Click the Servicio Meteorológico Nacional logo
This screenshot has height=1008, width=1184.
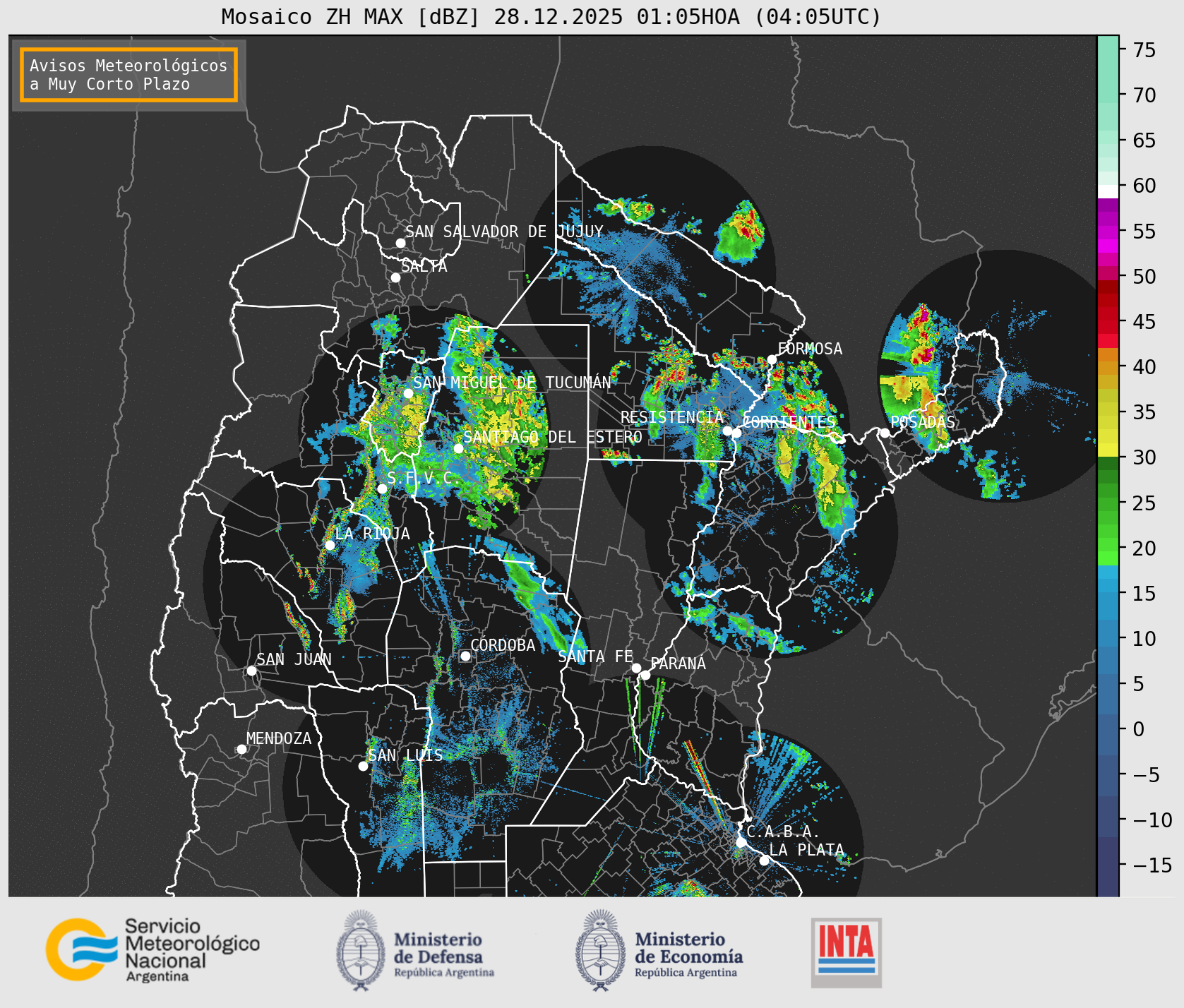153,950
